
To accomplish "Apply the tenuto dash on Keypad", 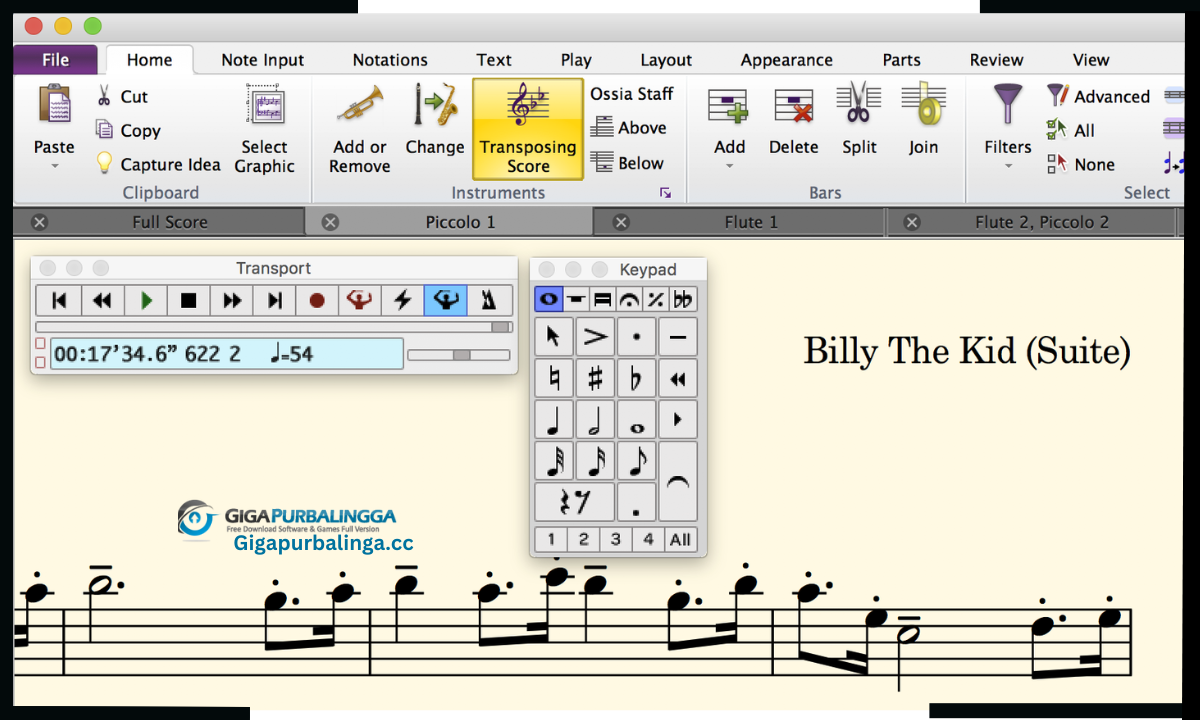I will [x=677, y=337].
